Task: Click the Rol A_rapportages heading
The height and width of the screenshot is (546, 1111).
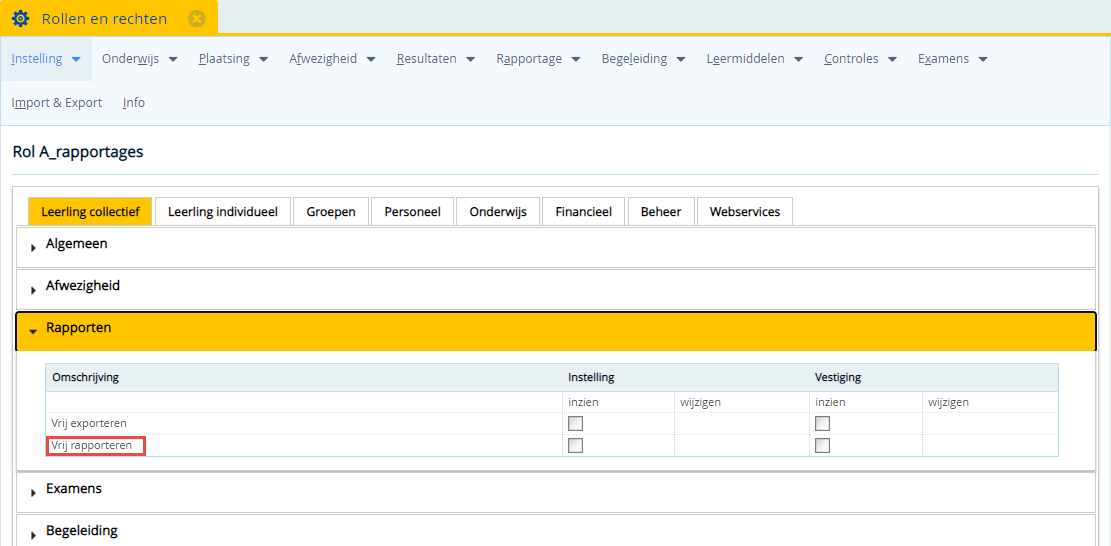Action: click(x=78, y=152)
